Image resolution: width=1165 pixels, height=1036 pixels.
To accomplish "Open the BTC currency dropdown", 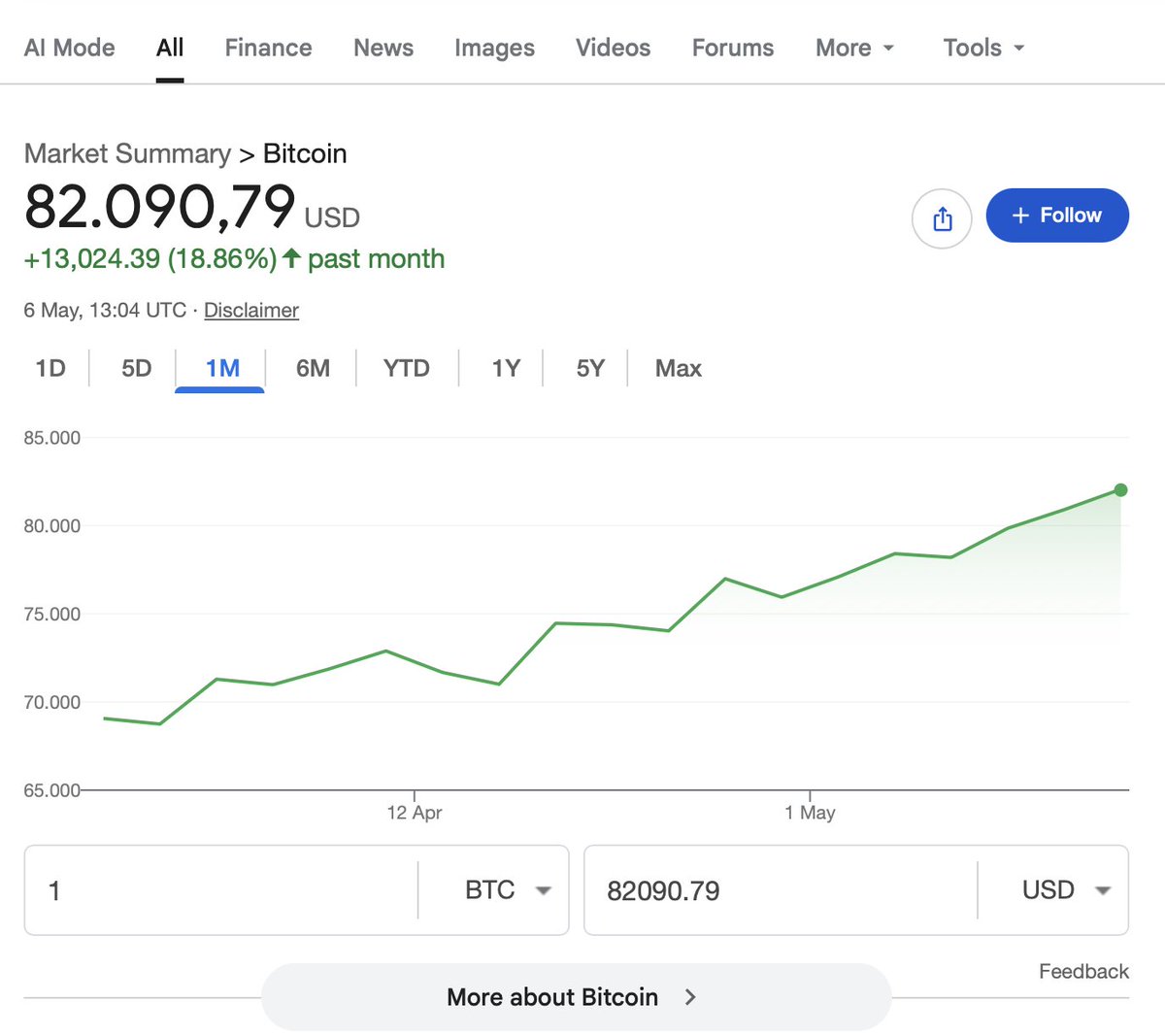I will [x=508, y=890].
